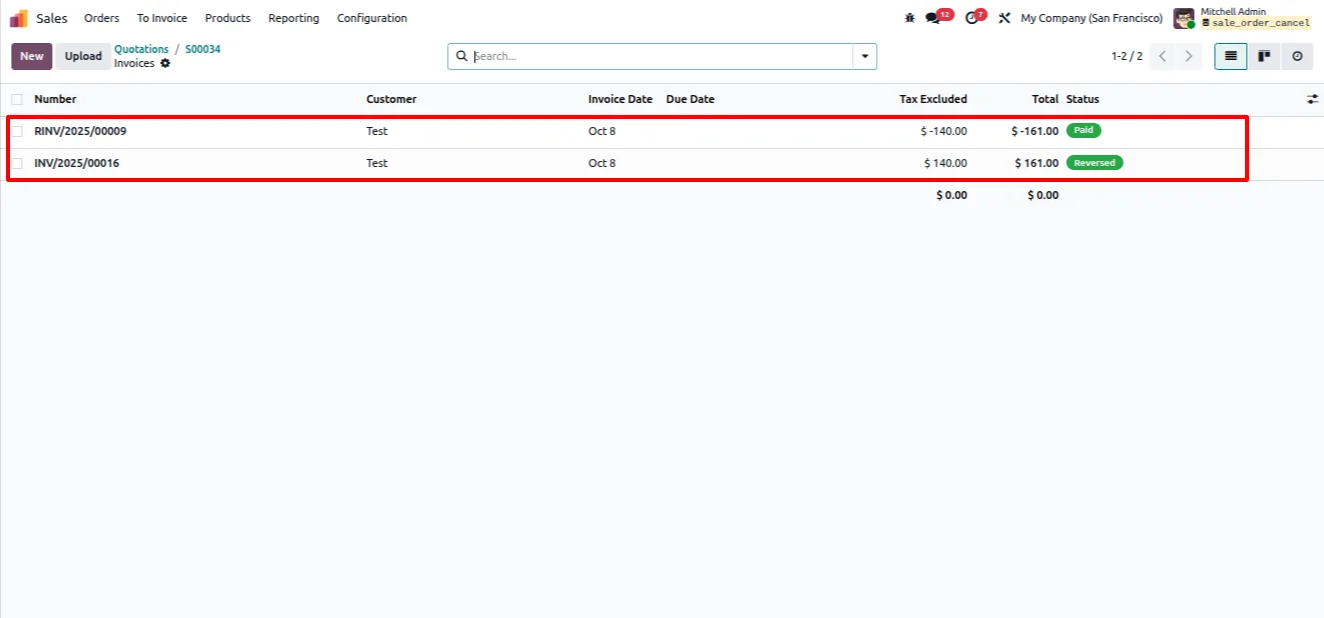Select all invoices with header checkbox

point(17,99)
